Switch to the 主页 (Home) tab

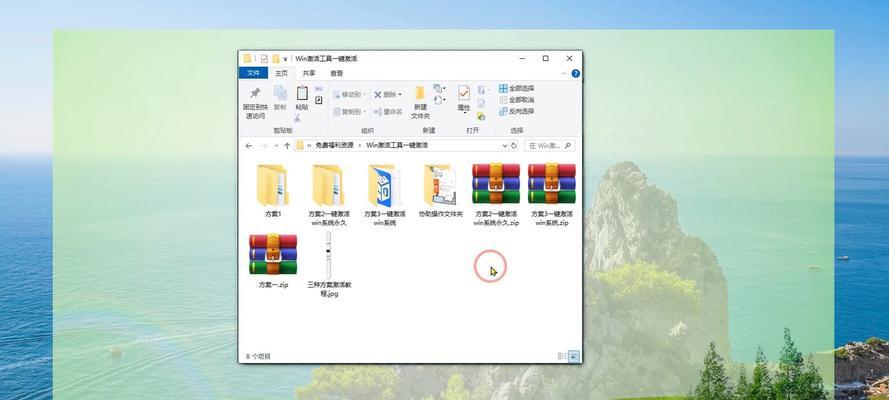point(282,73)
